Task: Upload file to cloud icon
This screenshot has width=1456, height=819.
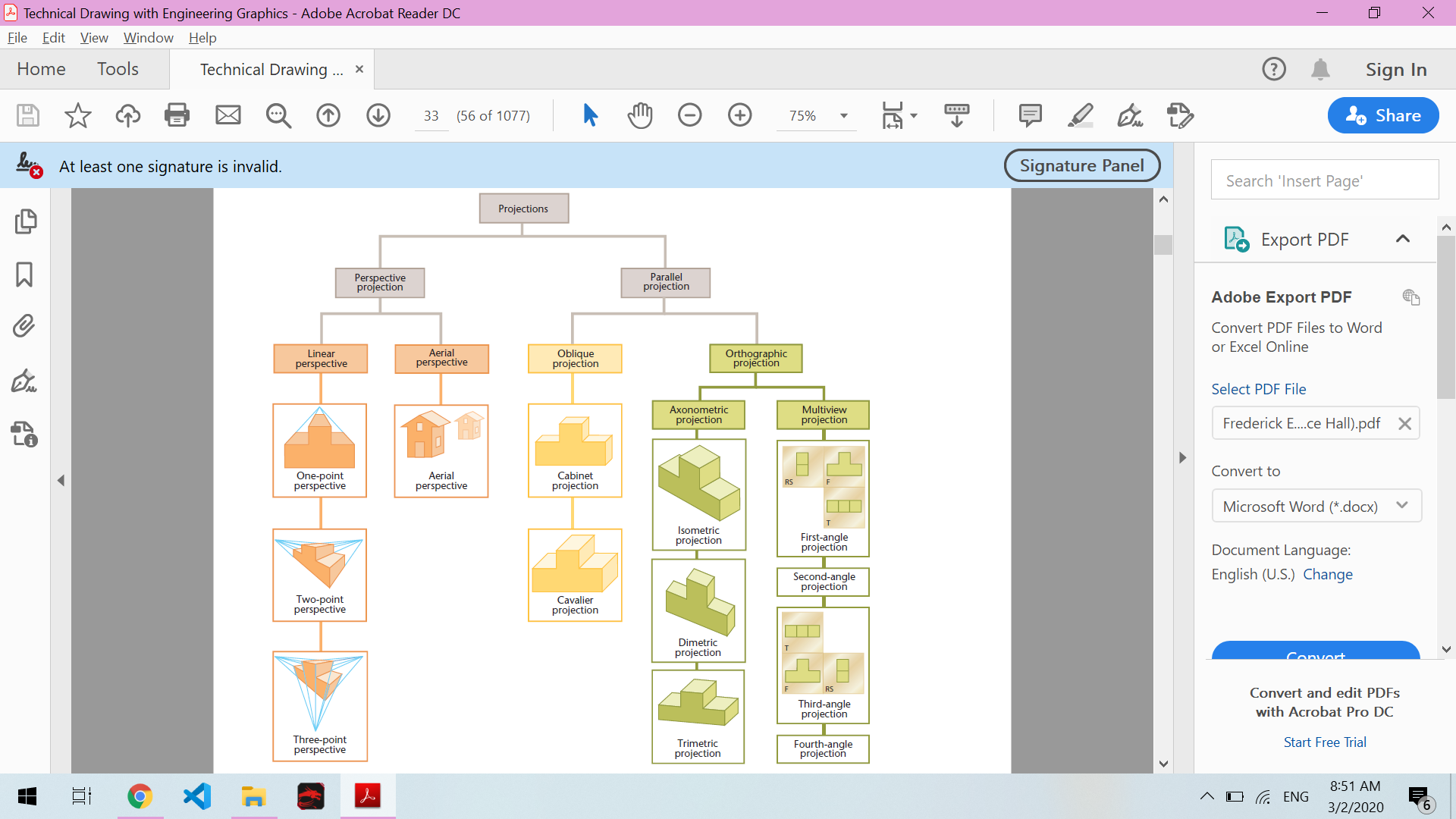Action: click(127, 115)
